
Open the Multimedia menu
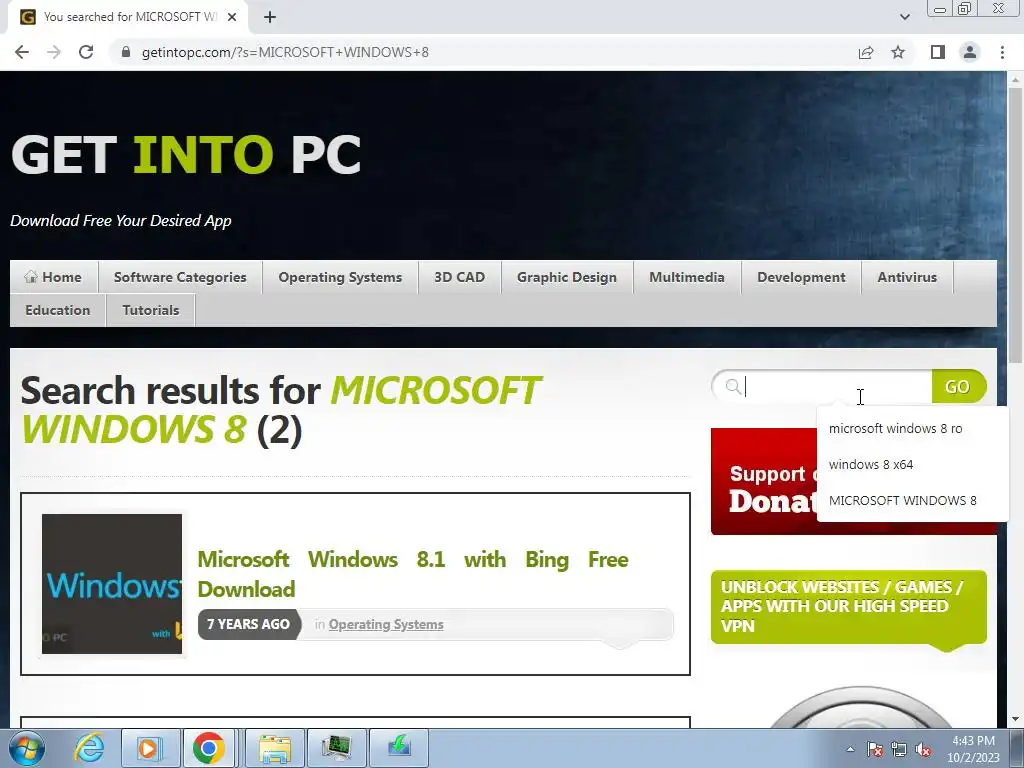[x=687, y=277]
